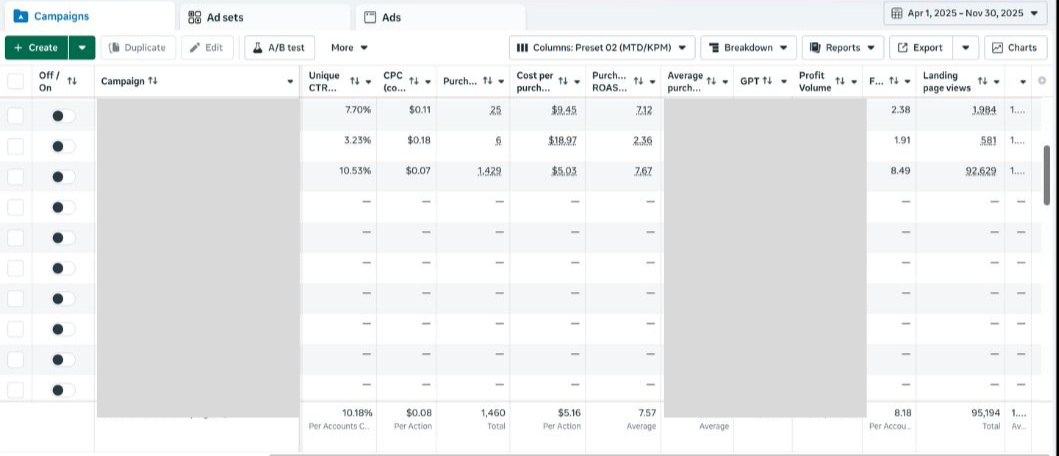1059x456 pixels.
Task: Select checkbox for the 3.23% CTR row
Action: tap(15, 147)
